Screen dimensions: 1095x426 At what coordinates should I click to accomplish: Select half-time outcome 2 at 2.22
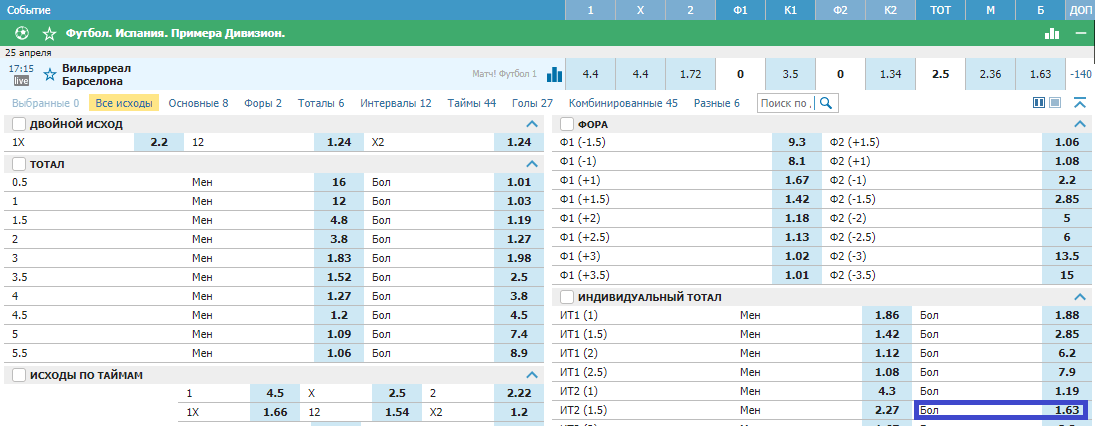(x=519, y=393)
